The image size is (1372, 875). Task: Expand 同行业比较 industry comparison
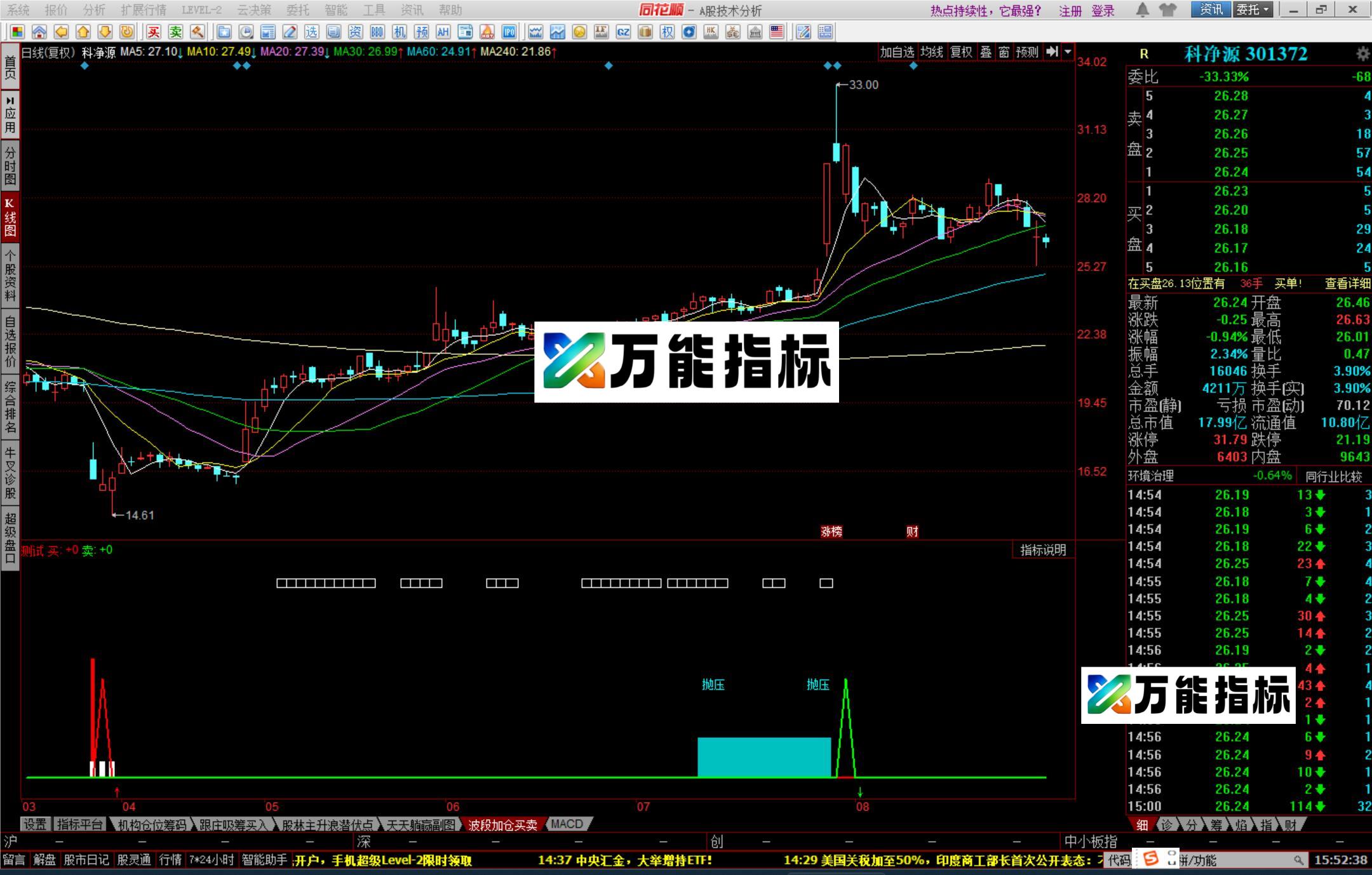coord(1333,476)
